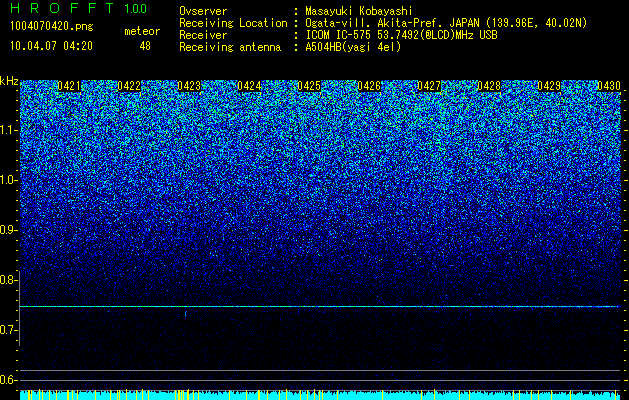
Task: Select the file name 1004070420.png
Action: (x=52, y=27)
